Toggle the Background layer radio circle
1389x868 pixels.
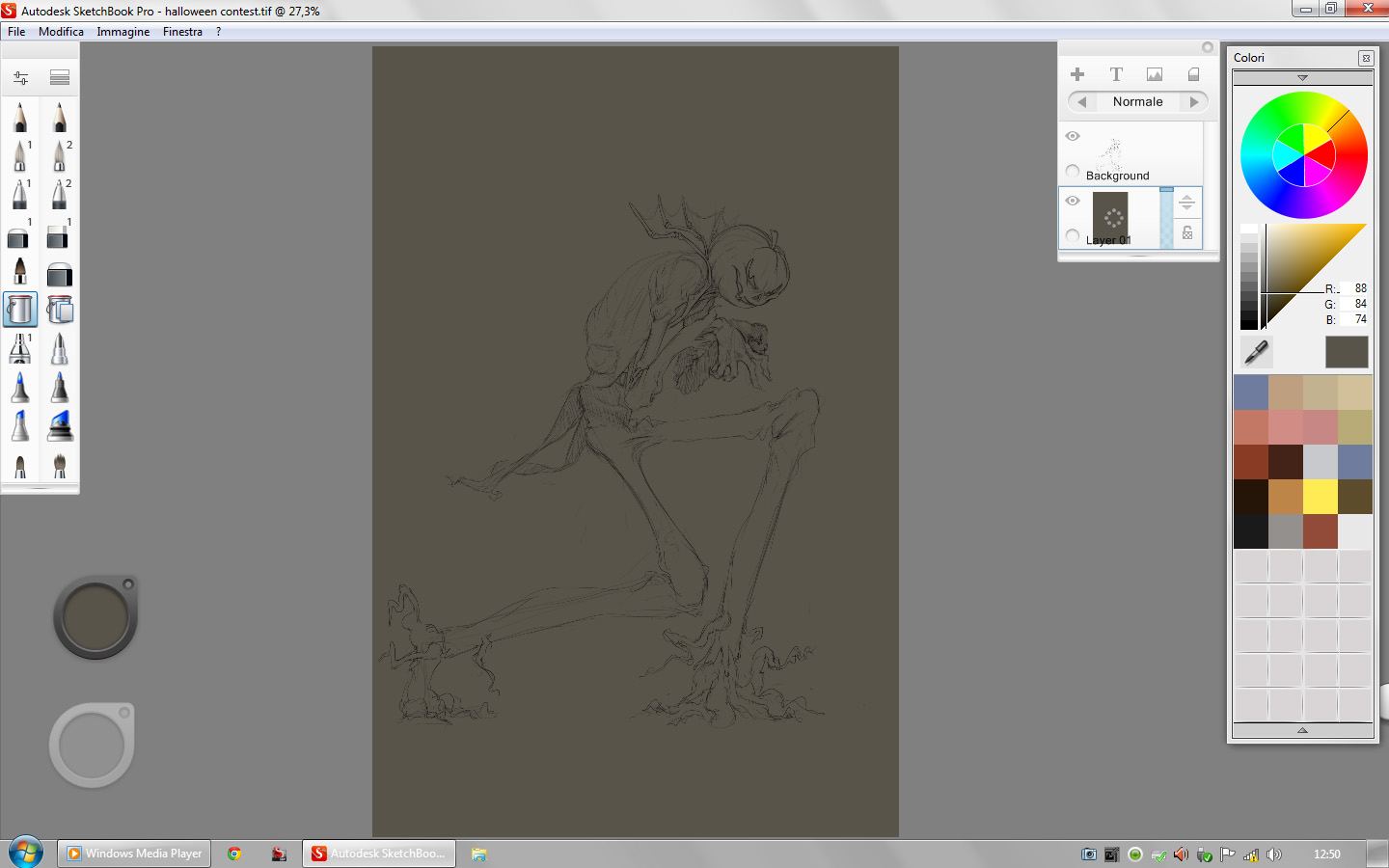[x=1073, y=171]
